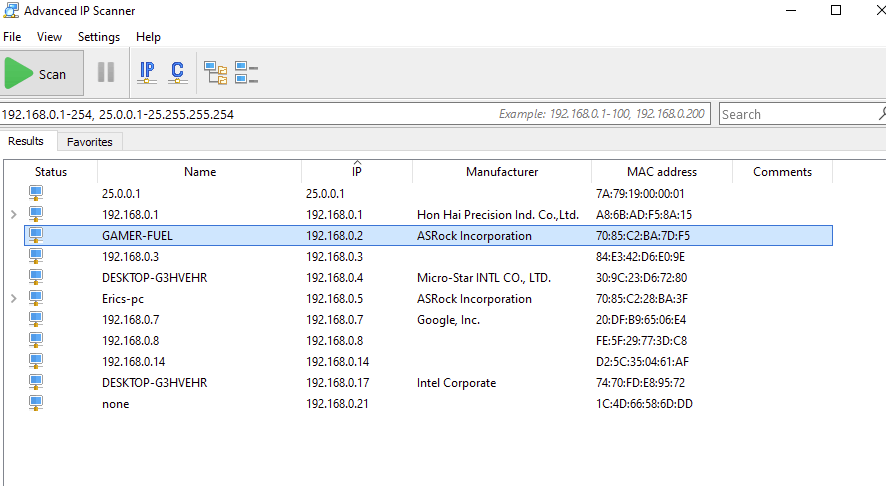Viewport: 886px width, 486px height.
Task: Click the computer icon for 192.168.0.1 row
Action: [36, 214]
